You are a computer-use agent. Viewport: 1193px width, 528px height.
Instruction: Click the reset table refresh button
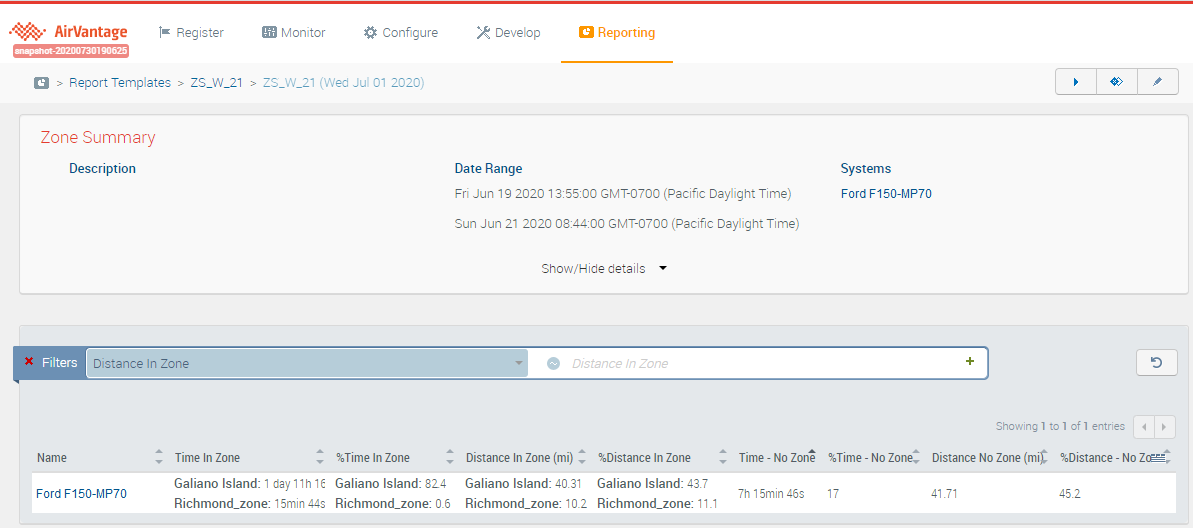[1156, 363]
